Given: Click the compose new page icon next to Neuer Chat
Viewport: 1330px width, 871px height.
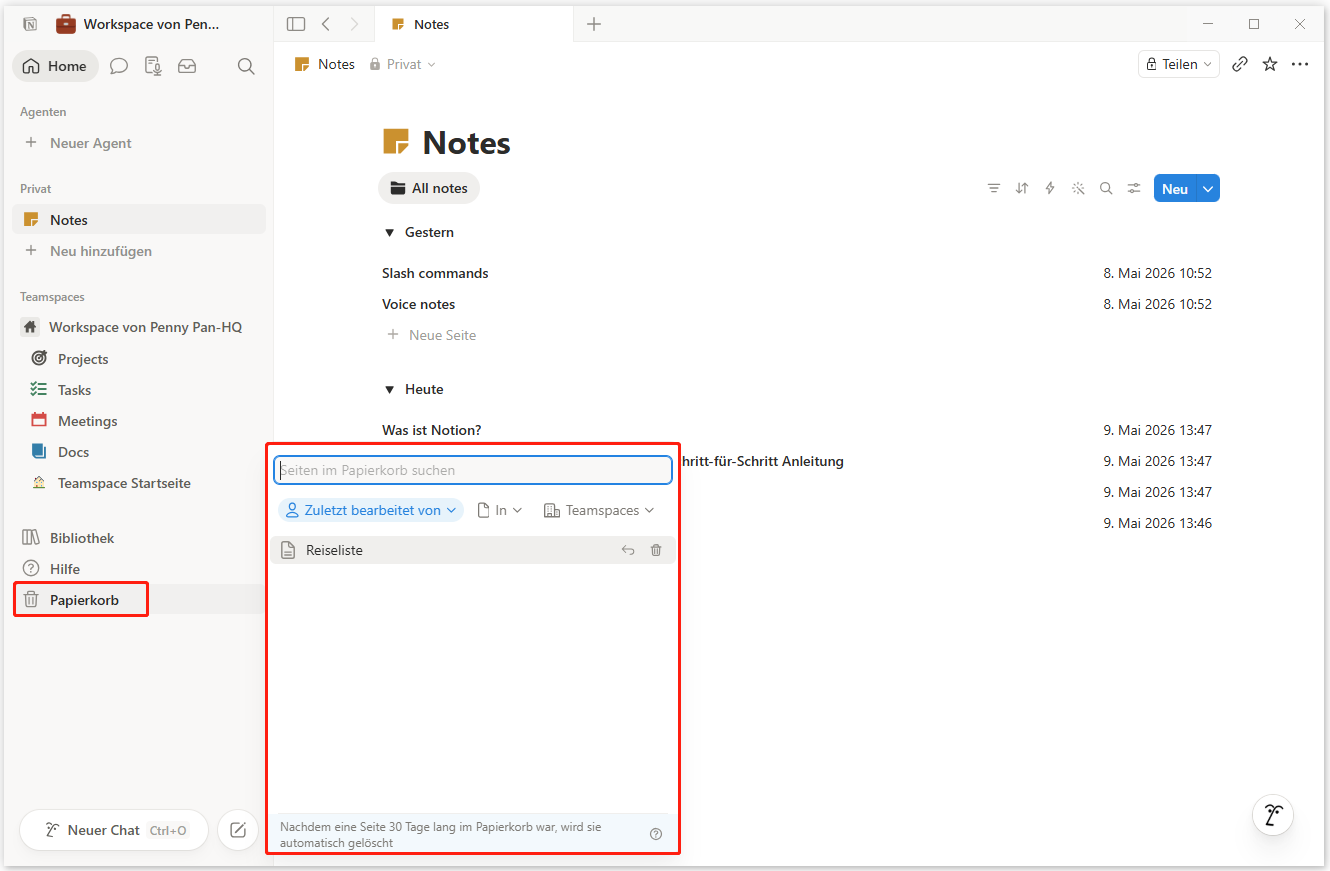Looking at the screenshot, I should (x=238, y=830).
